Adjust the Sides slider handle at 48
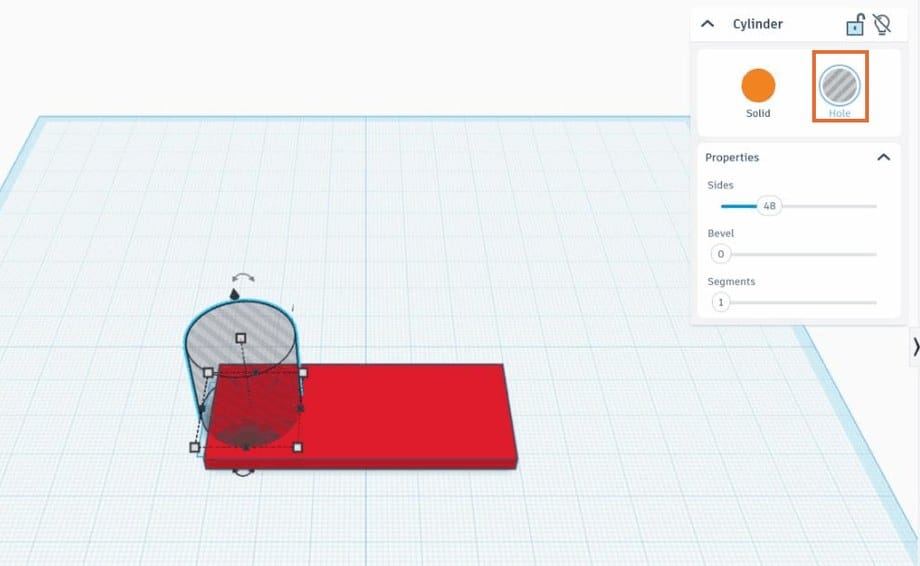This screenshot has width=920, height=566. (769, 206)
